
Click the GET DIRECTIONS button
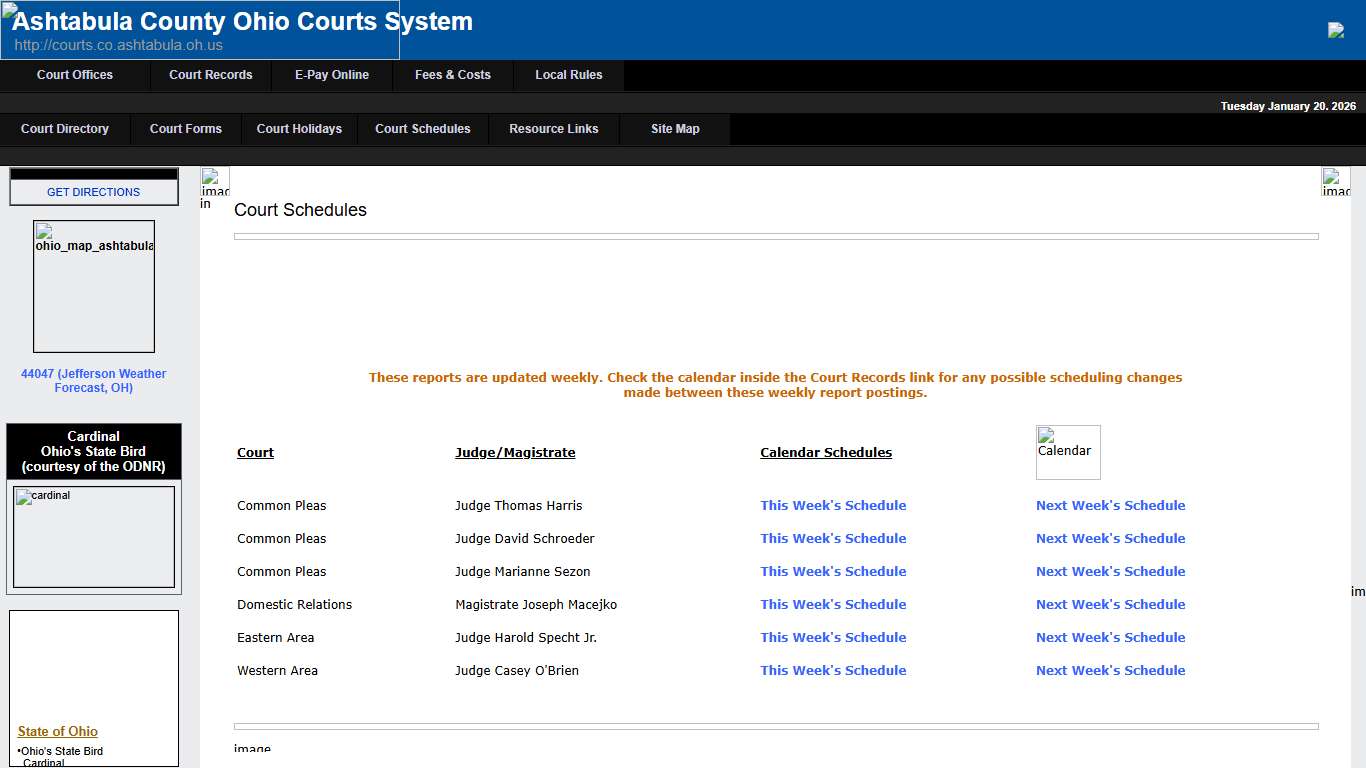click(93, 191)
